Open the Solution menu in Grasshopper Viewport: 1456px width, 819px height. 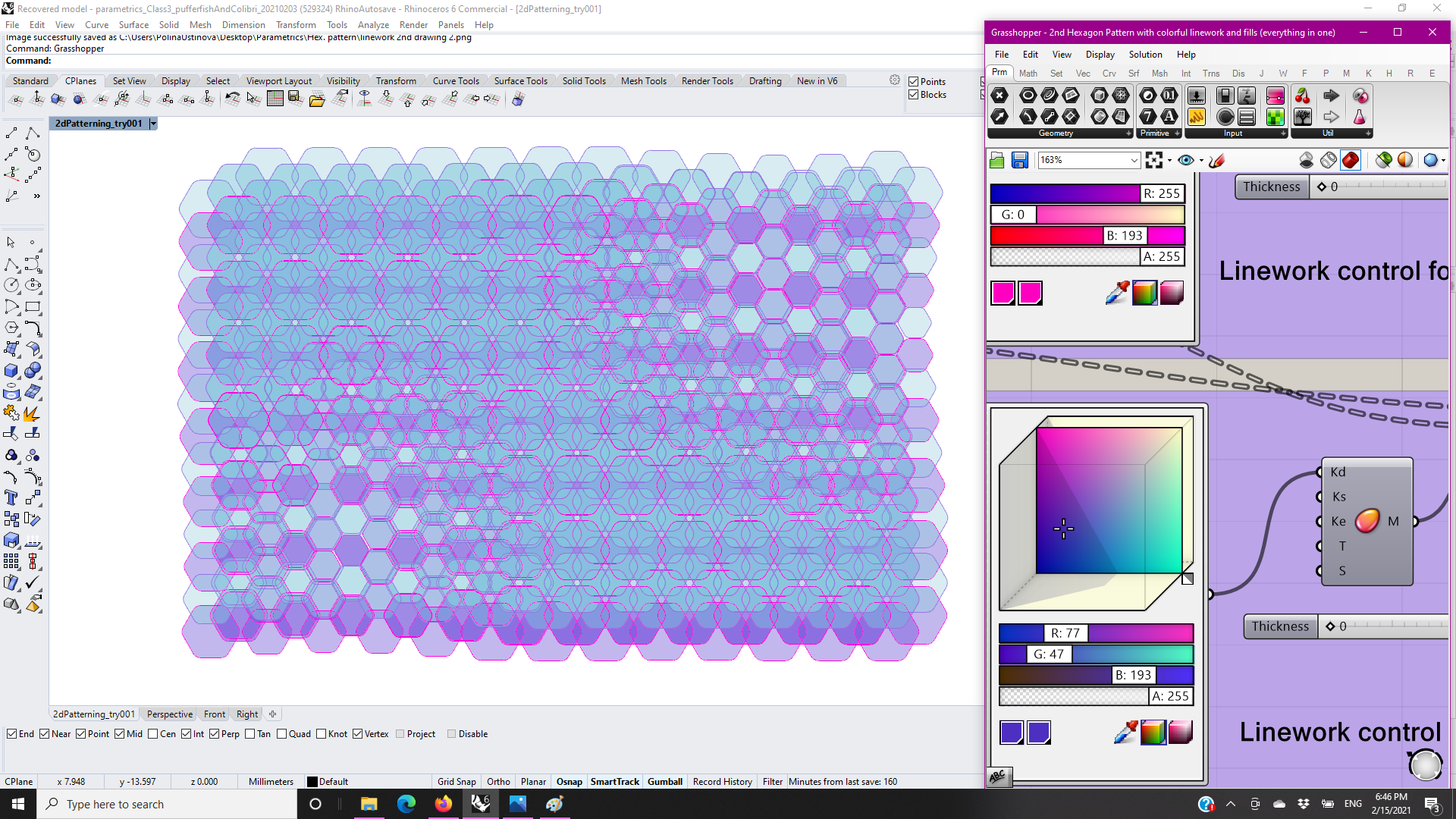[x=1144, y=55]
